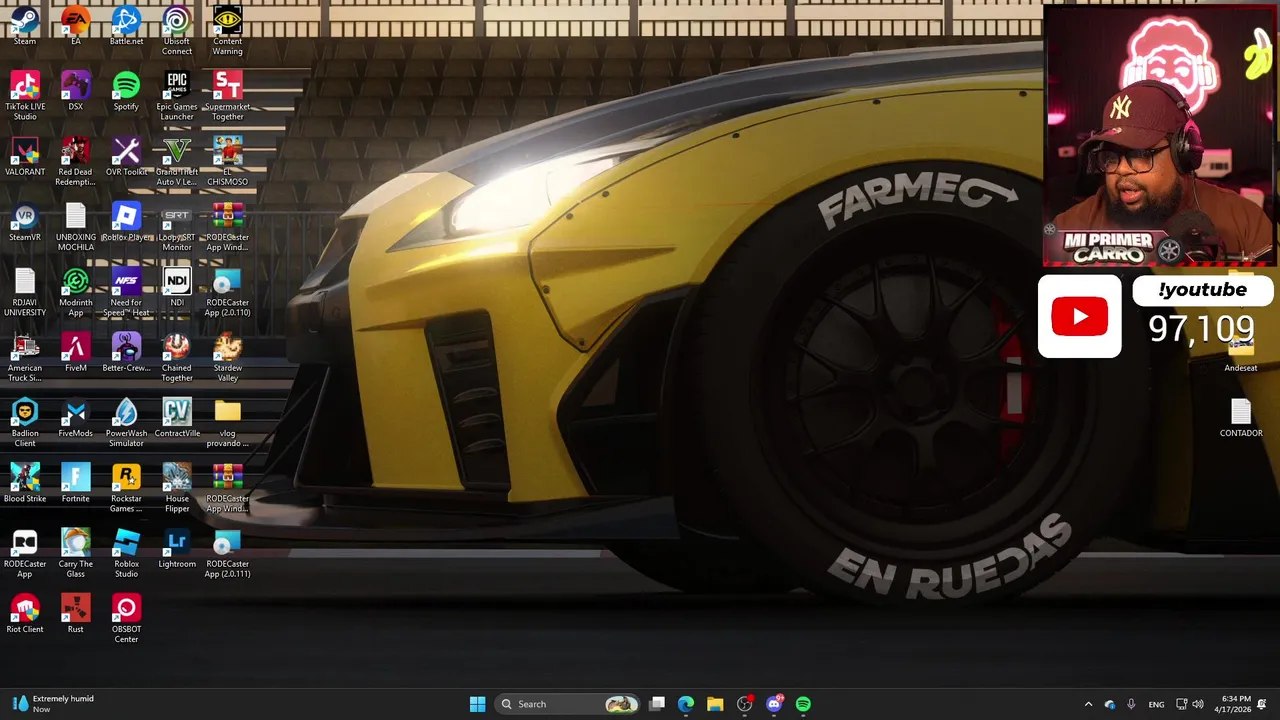The width and height of the screenshot is (1280, 720).
Task: Select the House Flipper icon
Action: pyautogui.click(x=177, y=487)
